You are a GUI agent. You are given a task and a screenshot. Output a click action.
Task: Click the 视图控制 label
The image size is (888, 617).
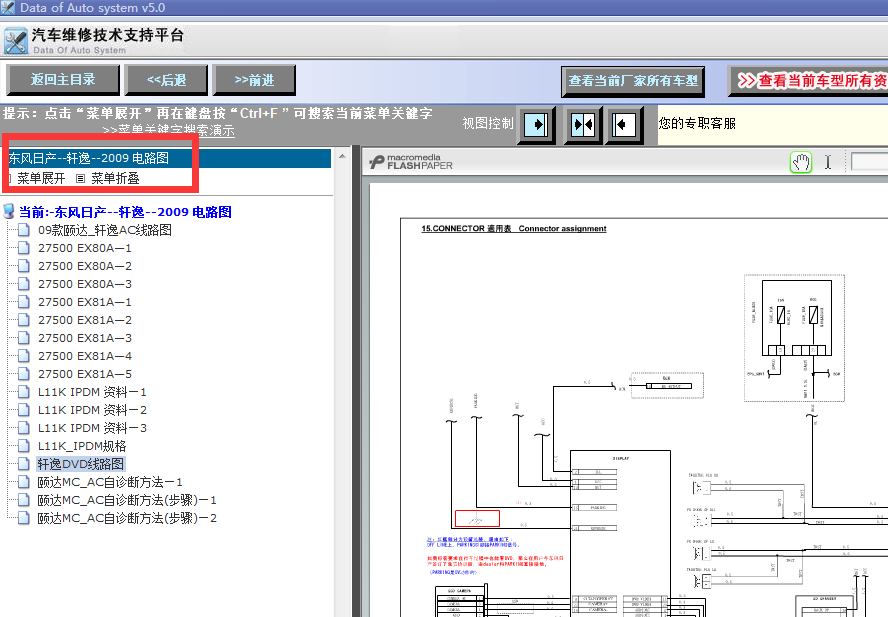pyautogui.click(x=488, y=124)
